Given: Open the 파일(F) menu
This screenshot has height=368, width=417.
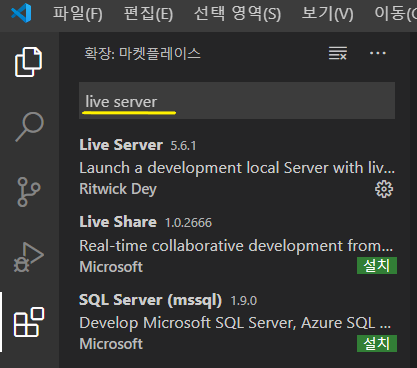Looking at the screenshot, I should pyautogui.click(x=78, y=13).
